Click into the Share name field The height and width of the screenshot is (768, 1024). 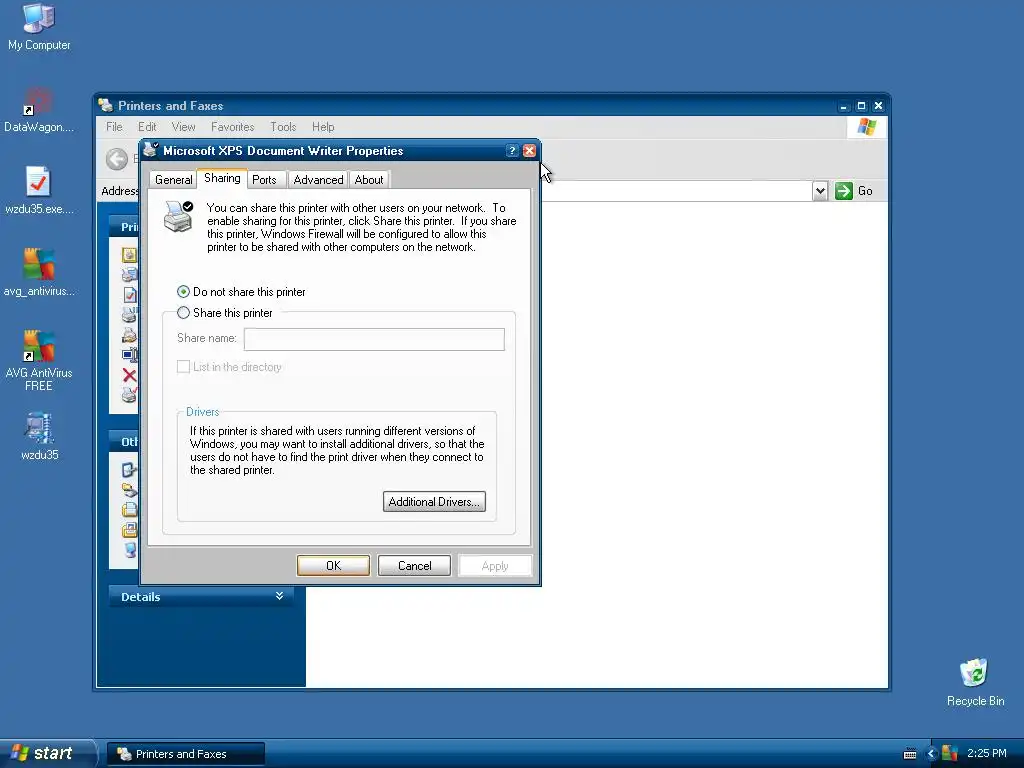click(x=374, y=339)
